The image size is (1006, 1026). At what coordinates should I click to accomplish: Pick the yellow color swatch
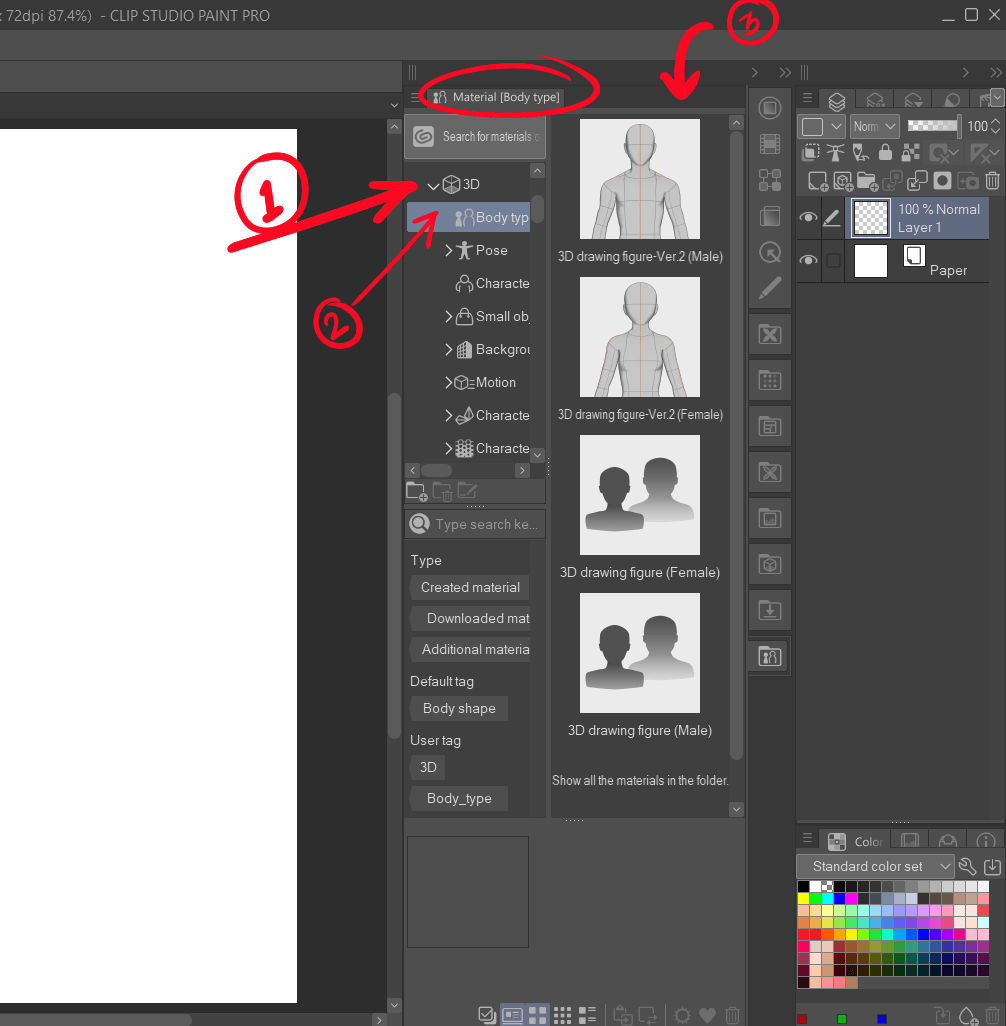pyautogui.click(x=803, y=898)
